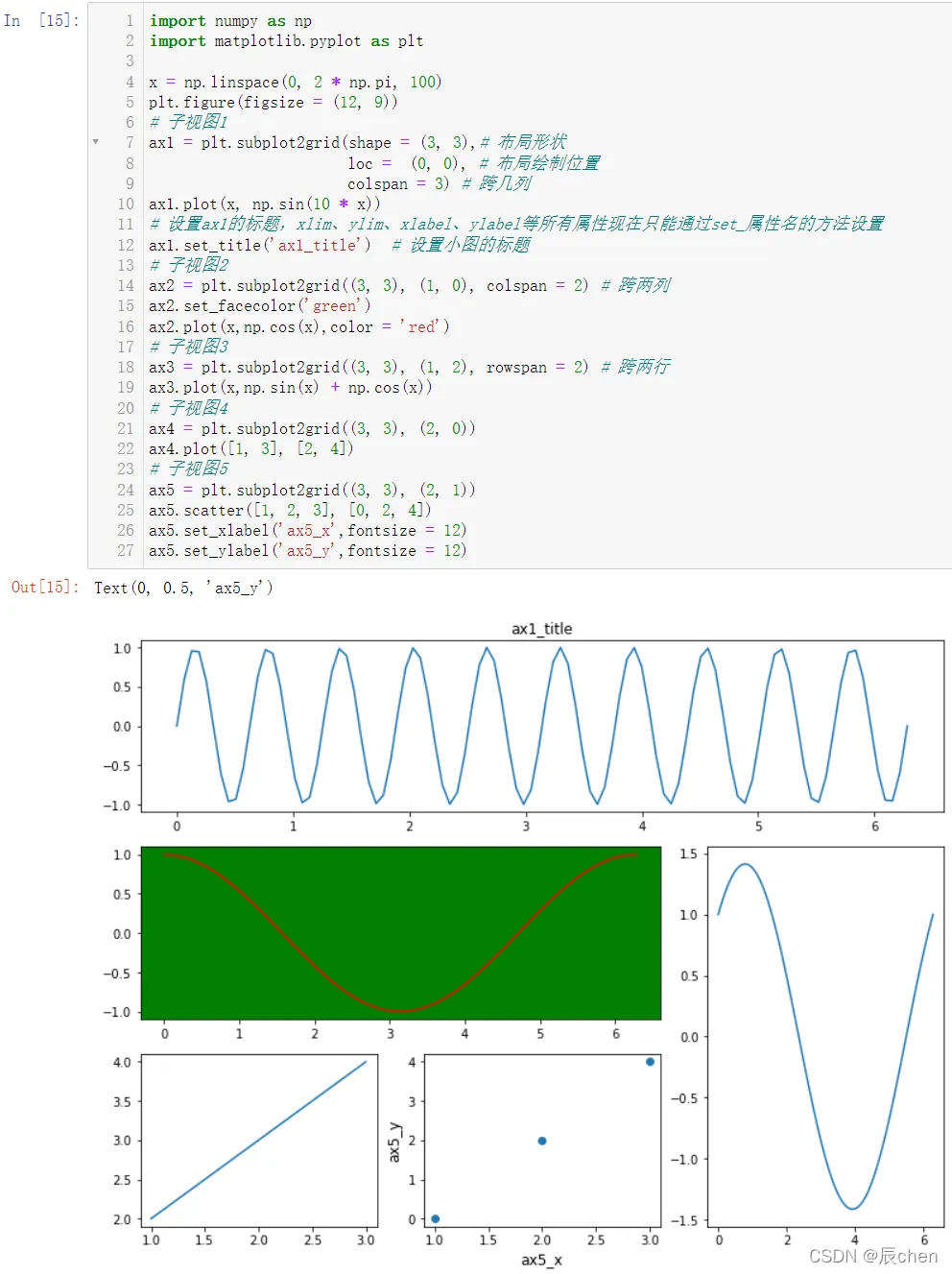Collapse code fold arrow at line 7
This screenshot has width=952, height=1274.
[95, 142]
